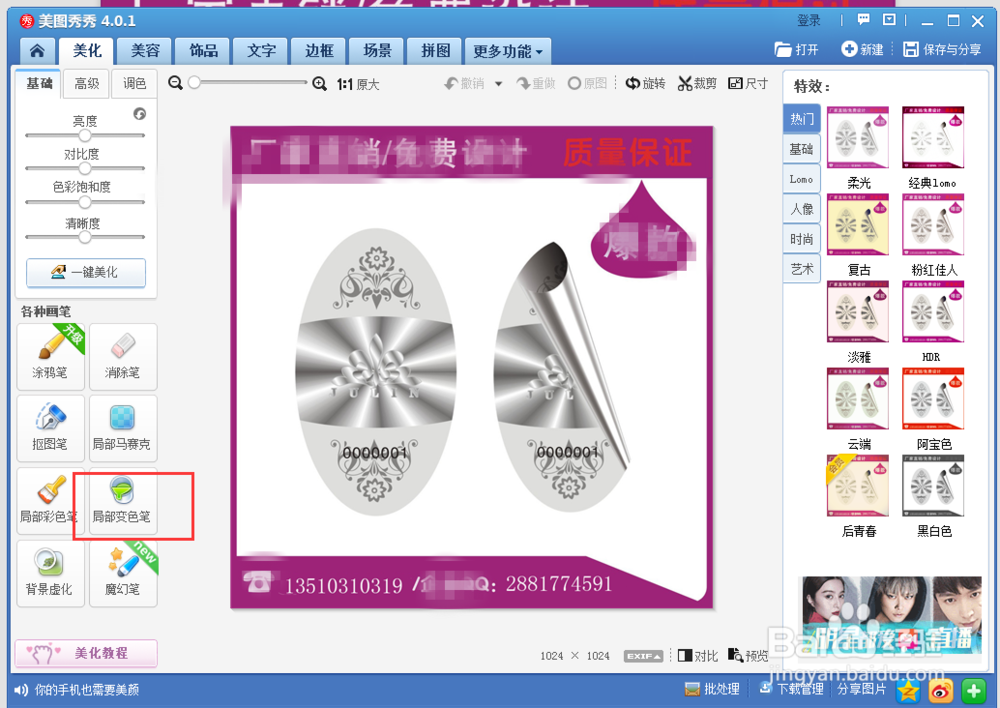
Task: Switch to the 调色 color panel
Action: point(134,84)
